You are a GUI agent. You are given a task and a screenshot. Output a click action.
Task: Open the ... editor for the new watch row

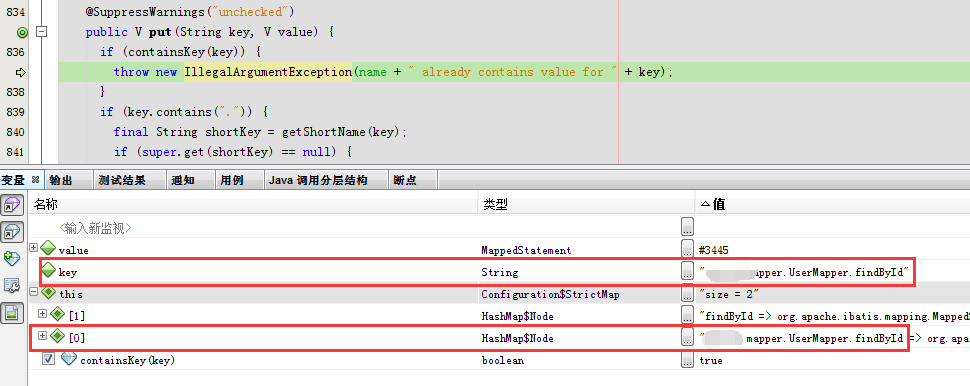point(687,226)
